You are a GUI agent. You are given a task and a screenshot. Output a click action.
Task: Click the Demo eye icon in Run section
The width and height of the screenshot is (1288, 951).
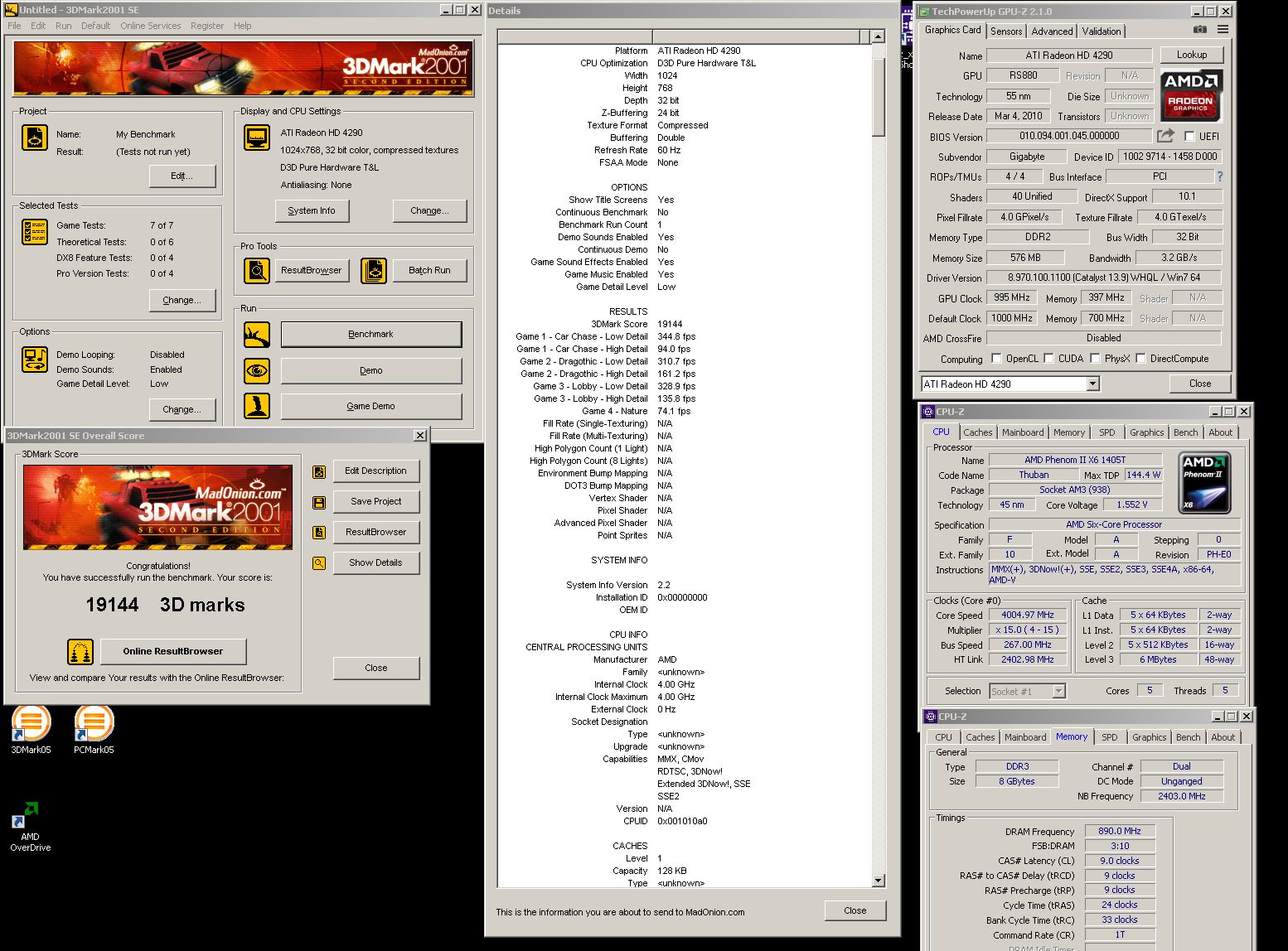[x=257, y=370]
